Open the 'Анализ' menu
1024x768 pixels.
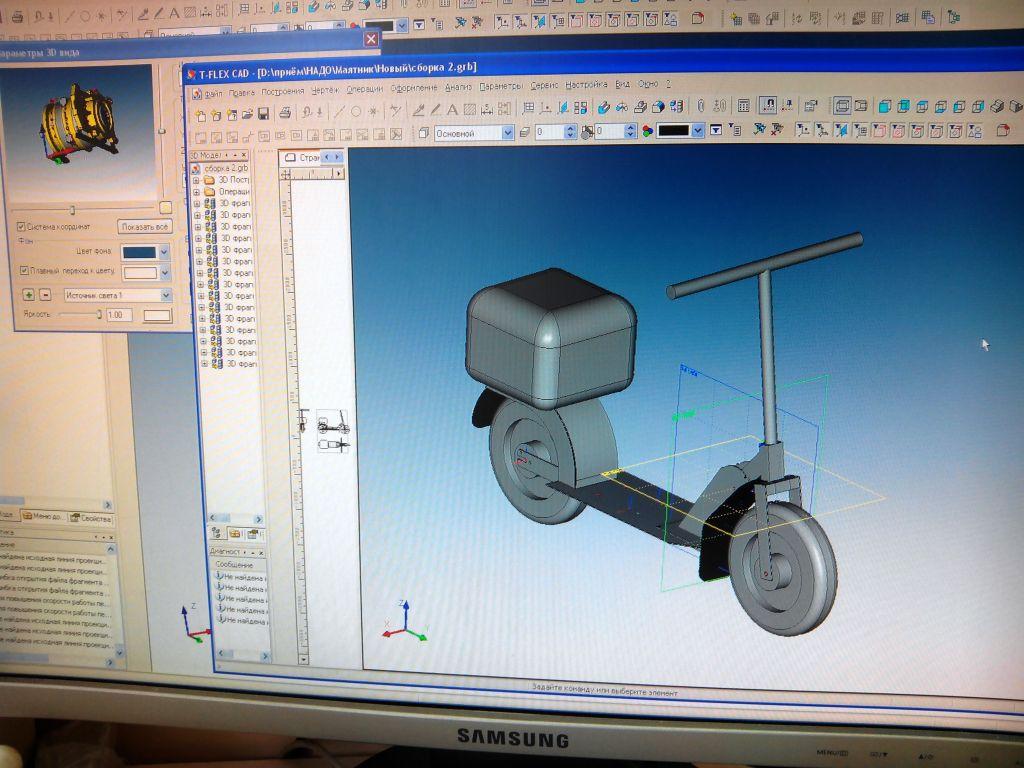458,87
